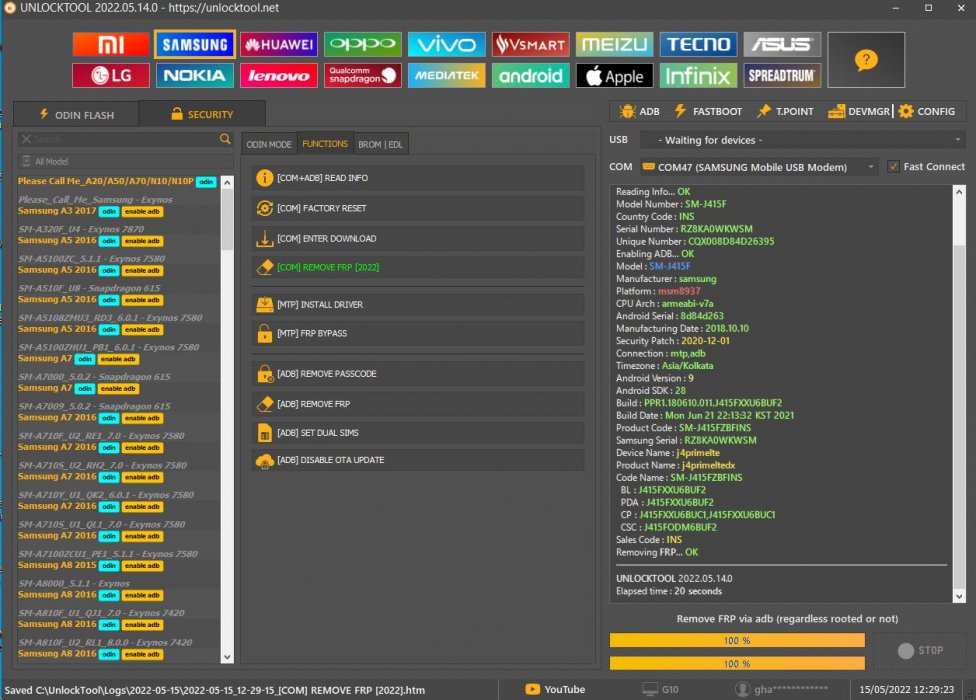The image size is (976, 700).
Task: Select the Android brand logo
Action: pyautogui.click(x=531, y=75)
